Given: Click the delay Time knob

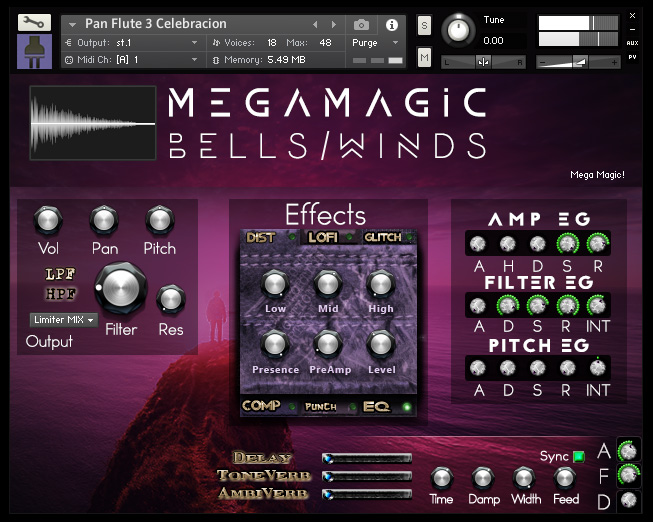Looking at the screenshot, I should 441,478.
